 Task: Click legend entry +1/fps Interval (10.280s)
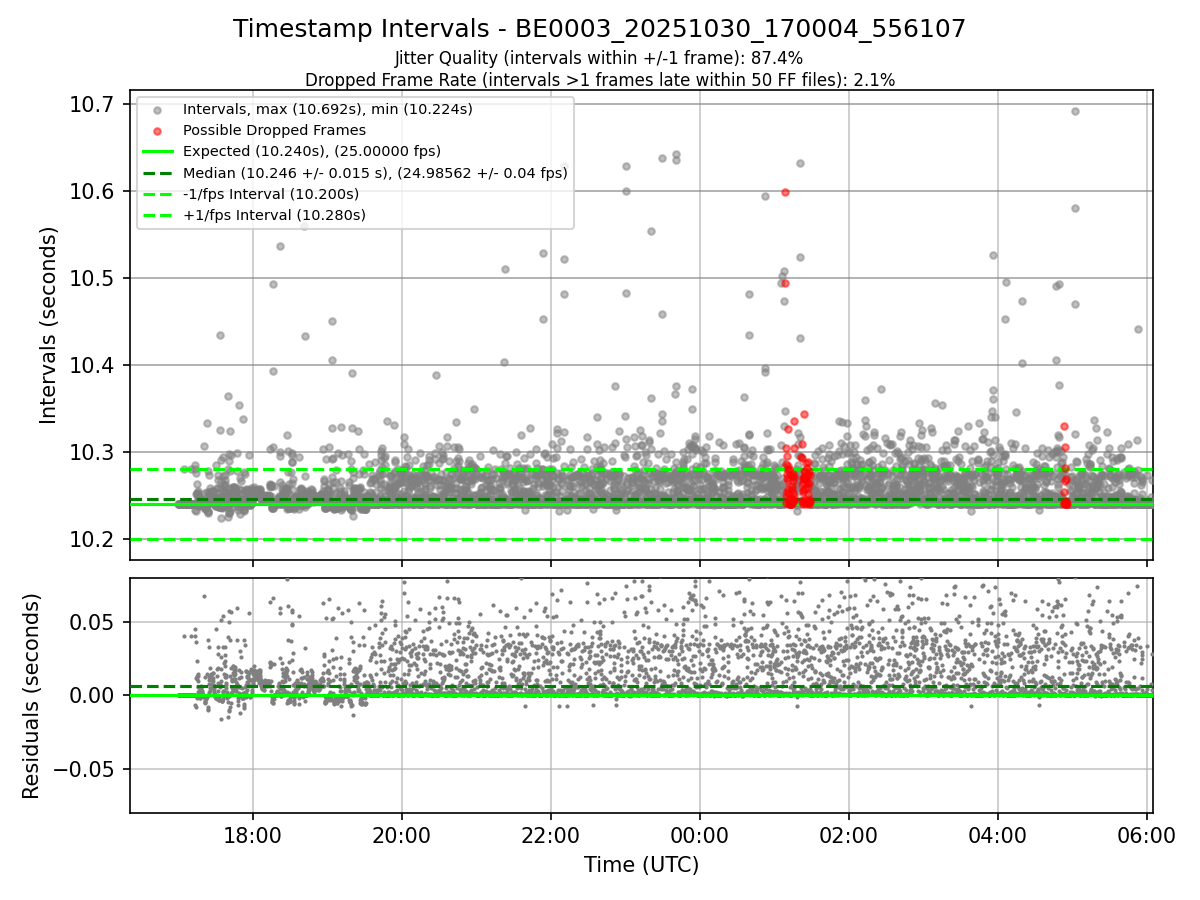(275, 215)
